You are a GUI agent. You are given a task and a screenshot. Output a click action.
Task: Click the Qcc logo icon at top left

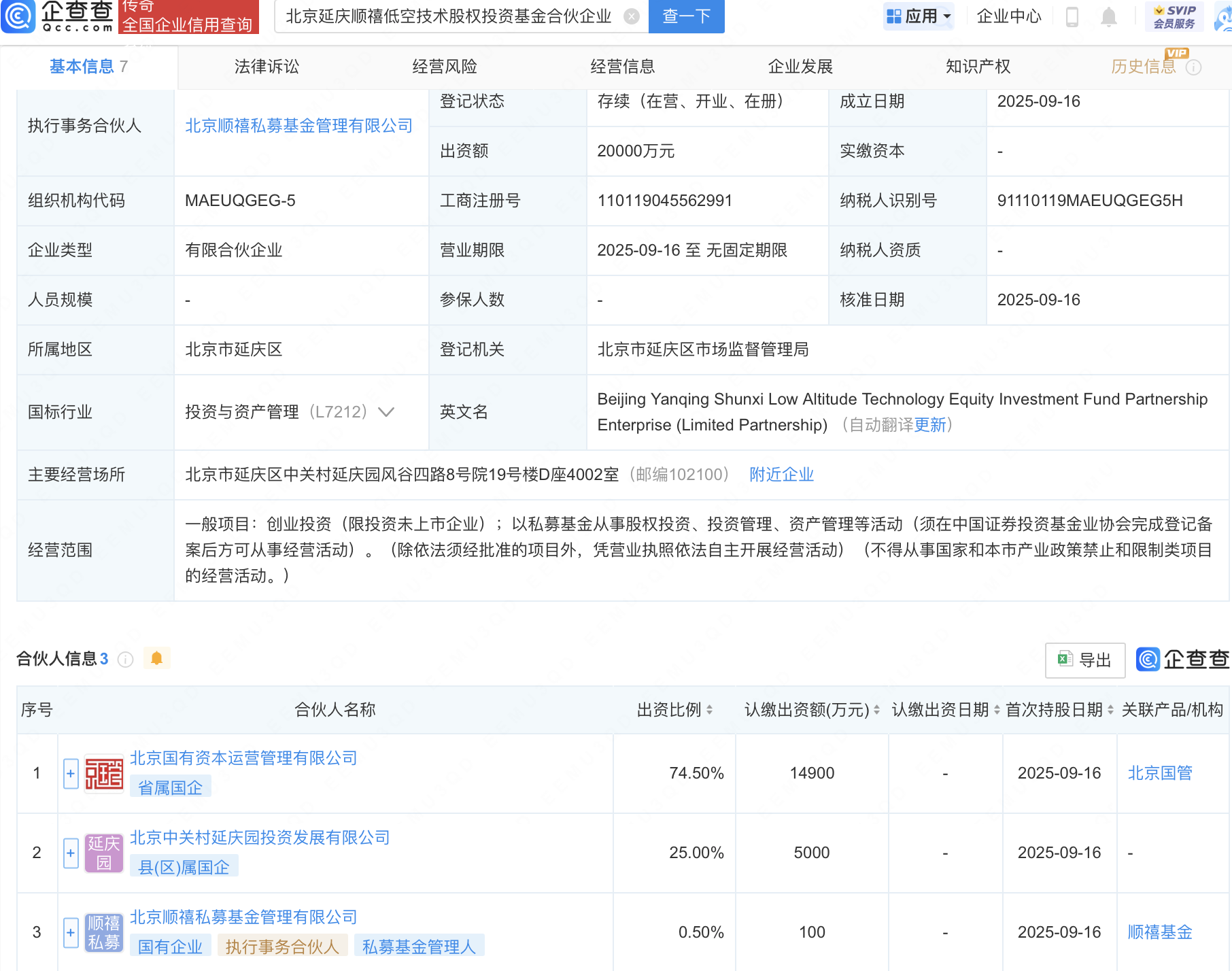tap(18, 16)
